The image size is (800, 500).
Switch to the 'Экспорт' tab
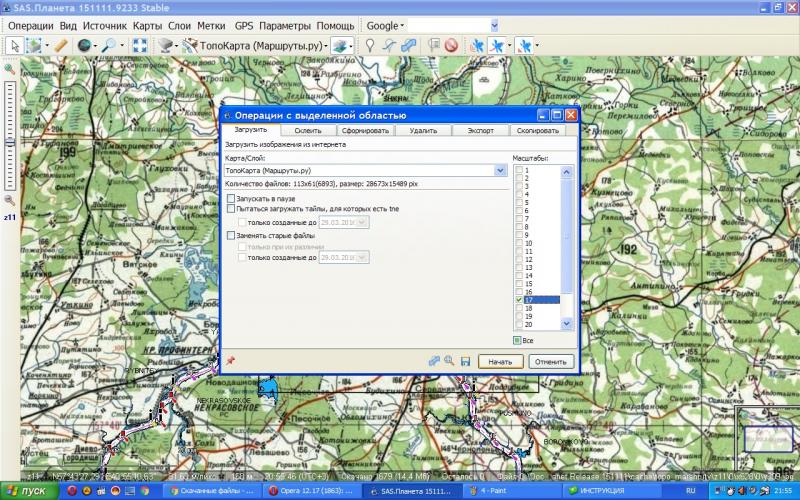[x=480, y=131]
